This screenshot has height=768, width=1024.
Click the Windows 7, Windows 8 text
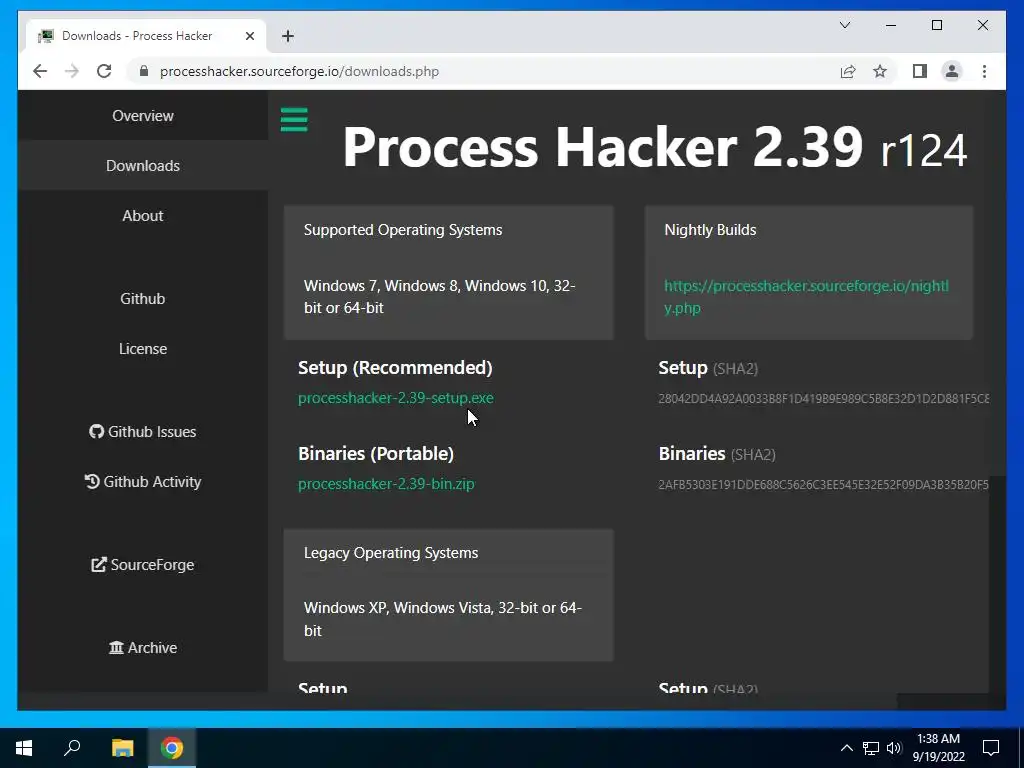[440, 296]
